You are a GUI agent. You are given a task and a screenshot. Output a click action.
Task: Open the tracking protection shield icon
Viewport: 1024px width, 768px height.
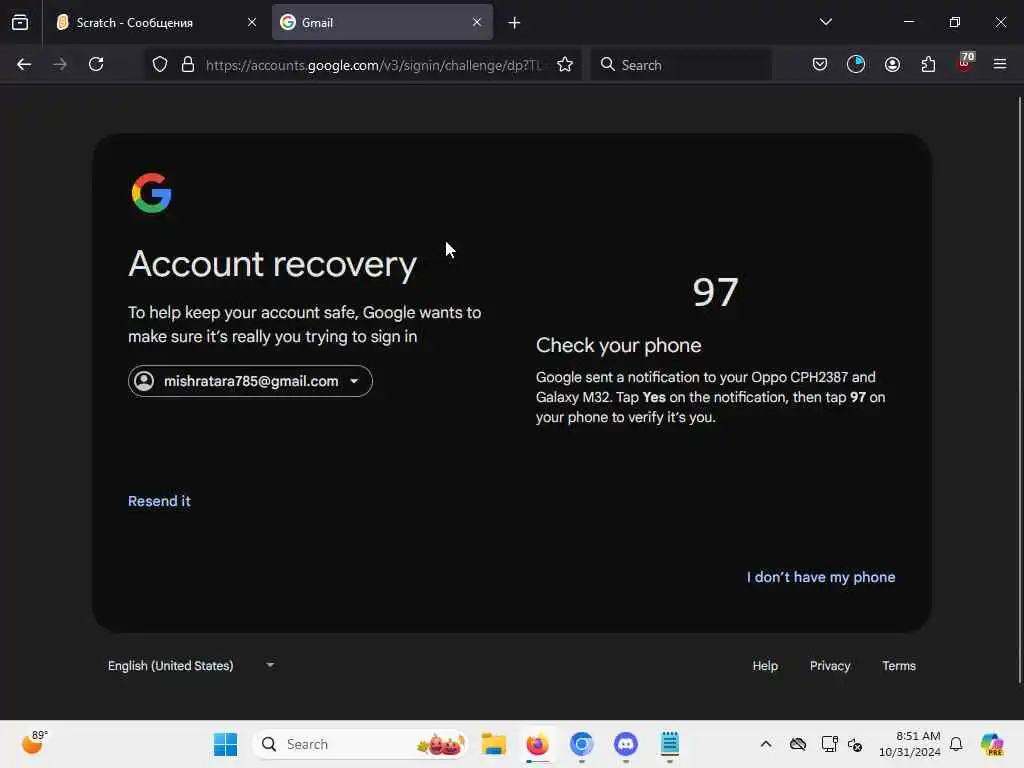point(160,64)
